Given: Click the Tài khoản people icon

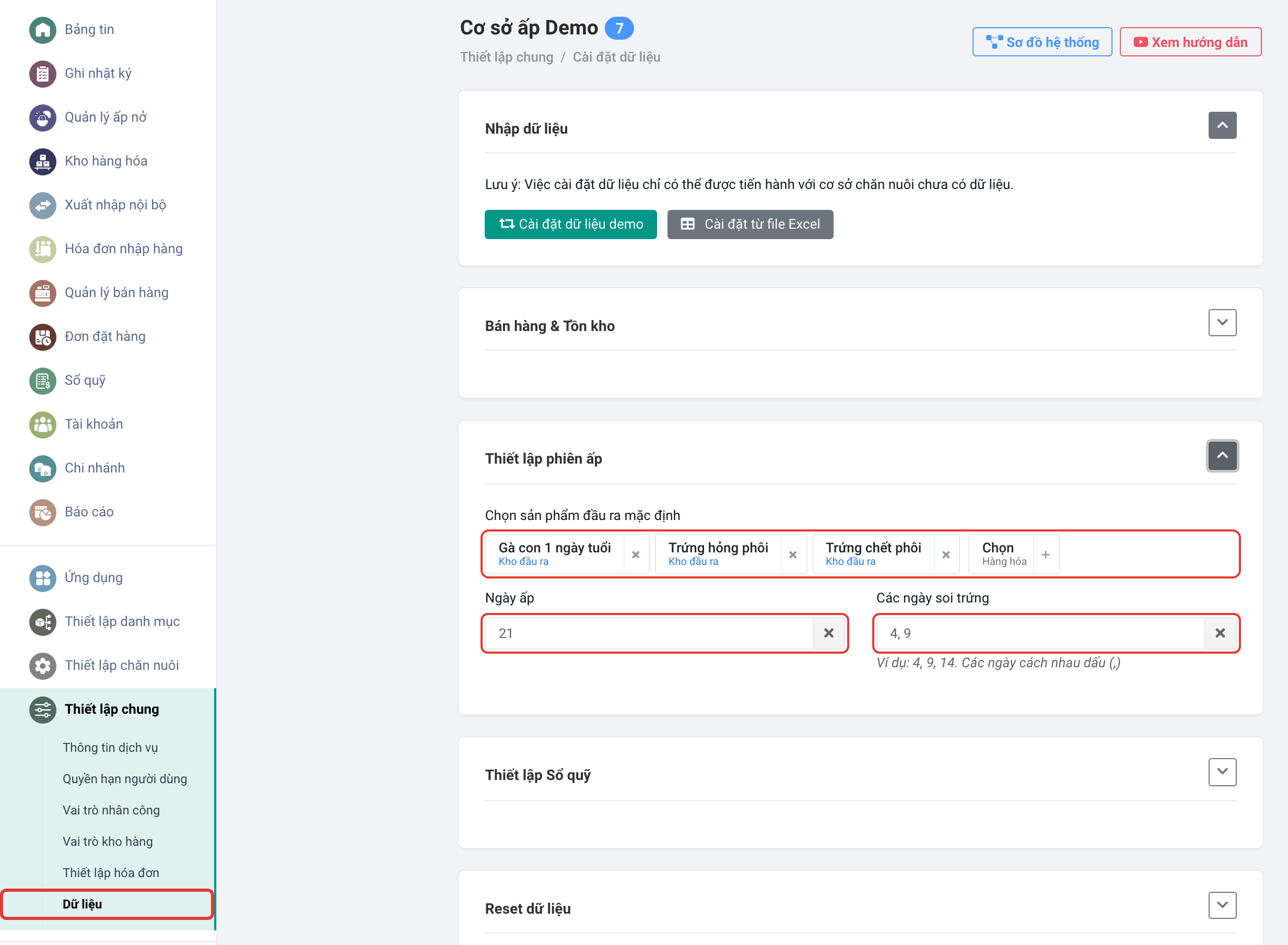Looking at the screenshot, I should (x=42, y=424).
